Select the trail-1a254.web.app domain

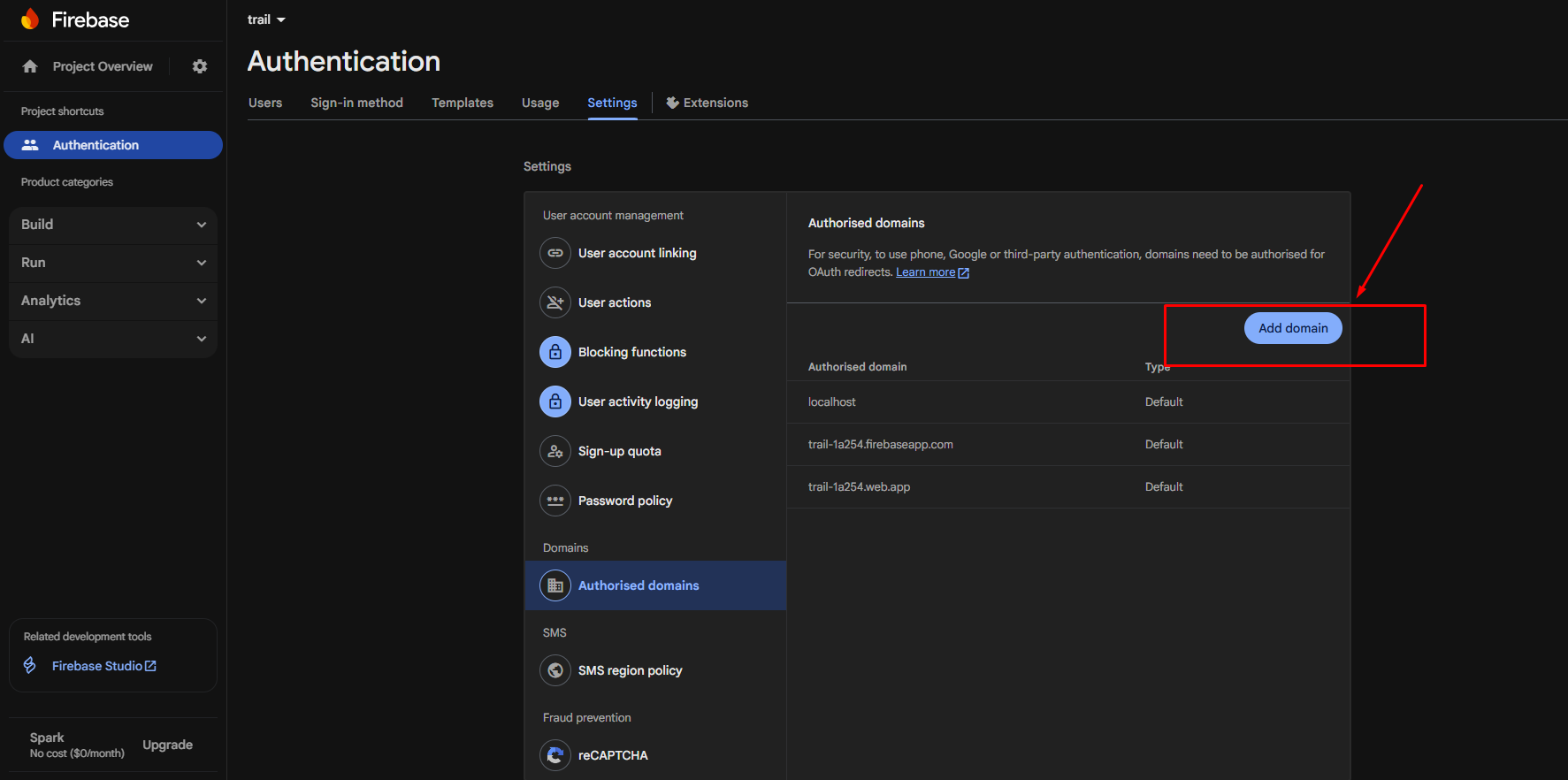coord(1068,487)
